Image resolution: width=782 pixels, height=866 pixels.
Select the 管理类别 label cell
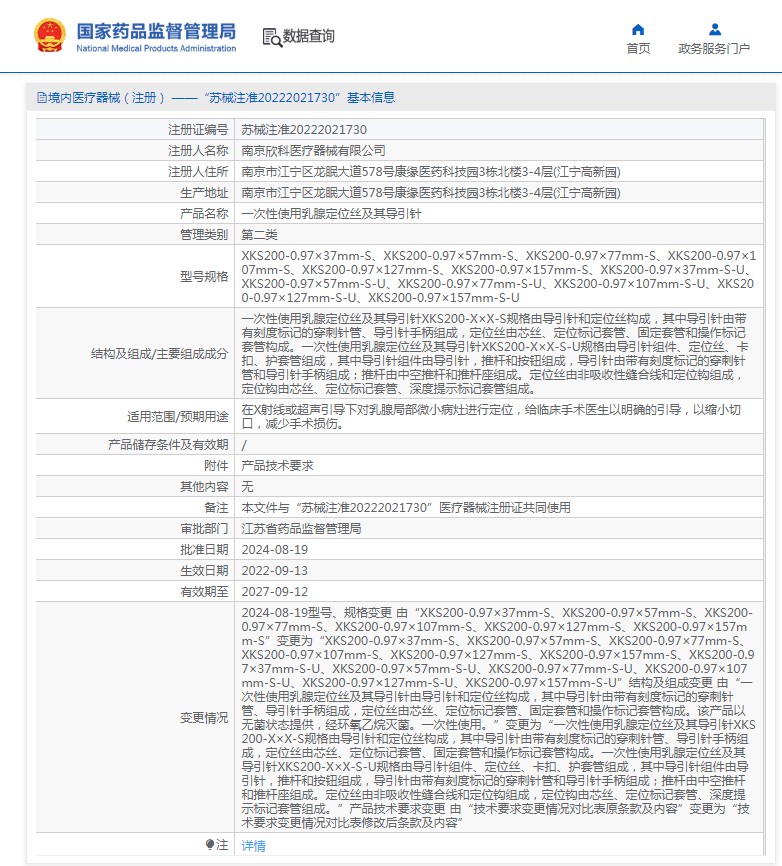coord(135,235)
